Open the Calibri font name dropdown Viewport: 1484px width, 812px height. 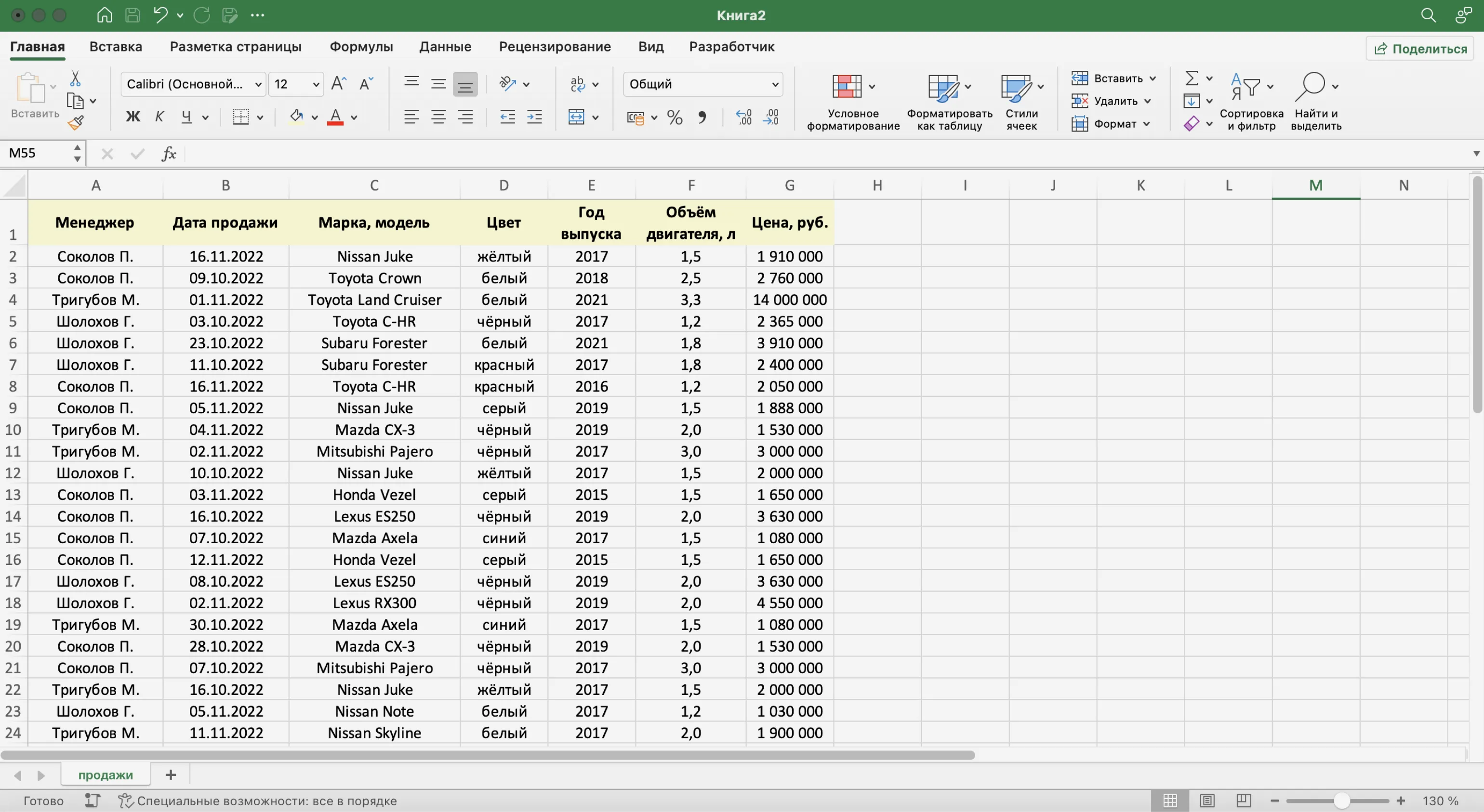(258, 85)
